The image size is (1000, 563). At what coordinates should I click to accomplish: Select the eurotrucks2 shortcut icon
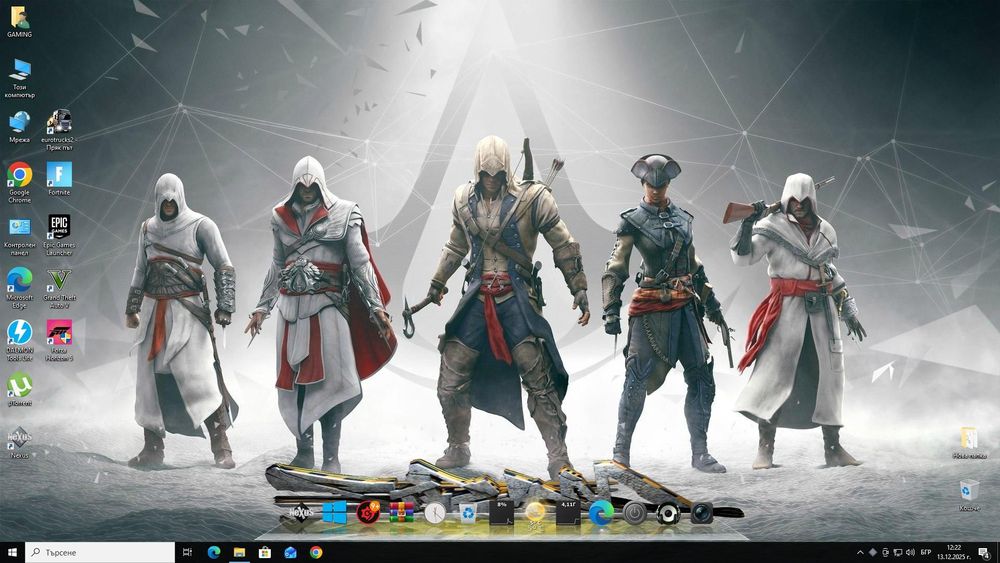(59, 129)
